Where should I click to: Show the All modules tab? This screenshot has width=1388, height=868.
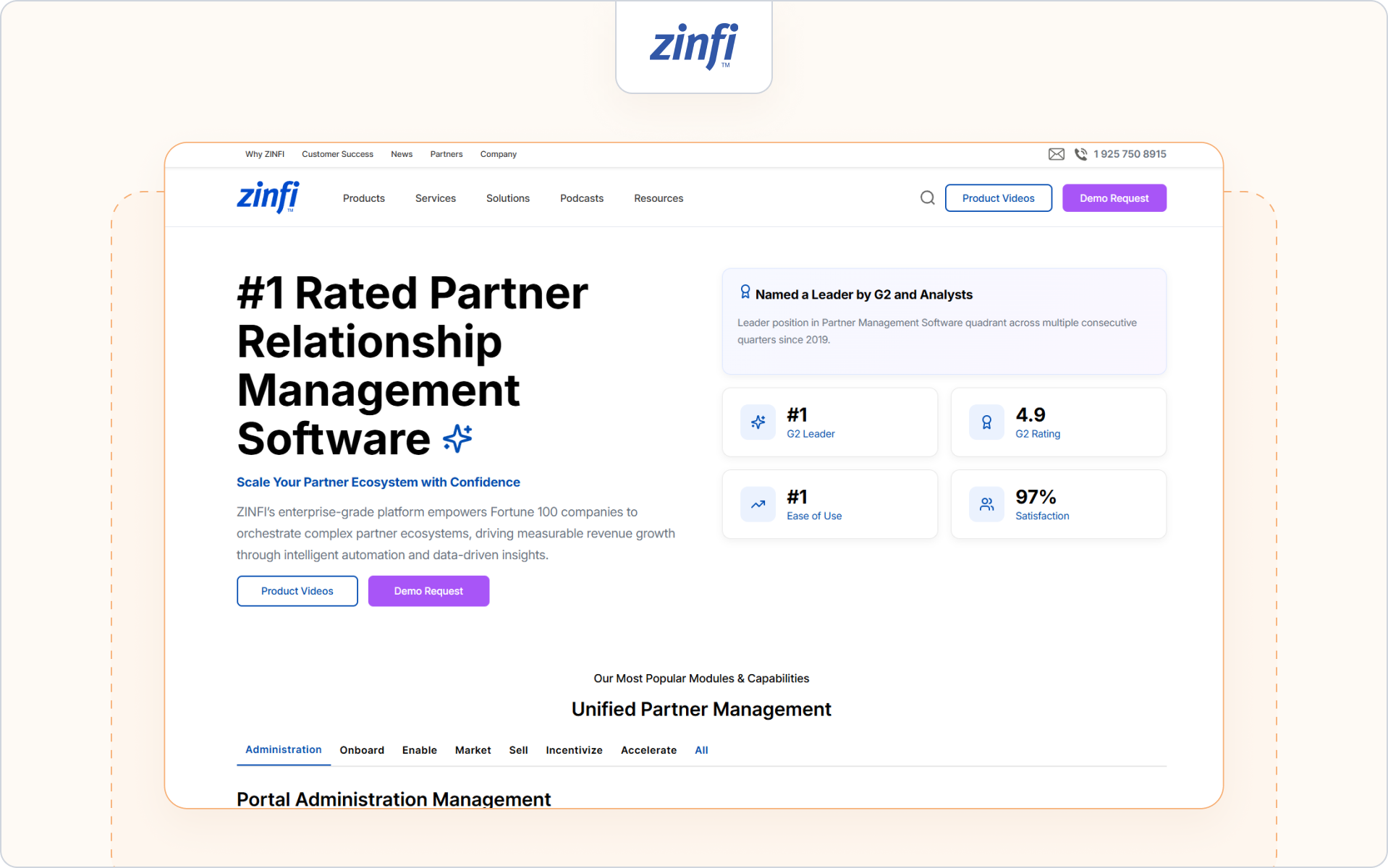(x=701, y=750)
